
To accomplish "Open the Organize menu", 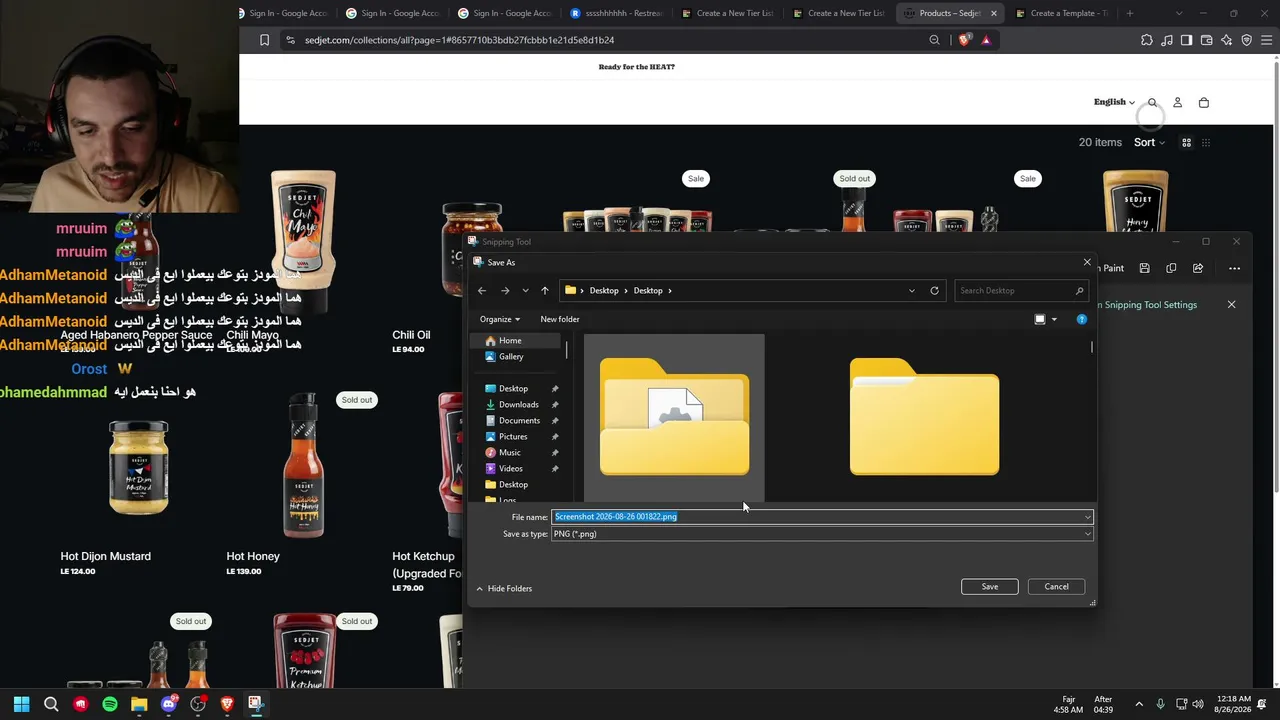I will click(499, 319).
